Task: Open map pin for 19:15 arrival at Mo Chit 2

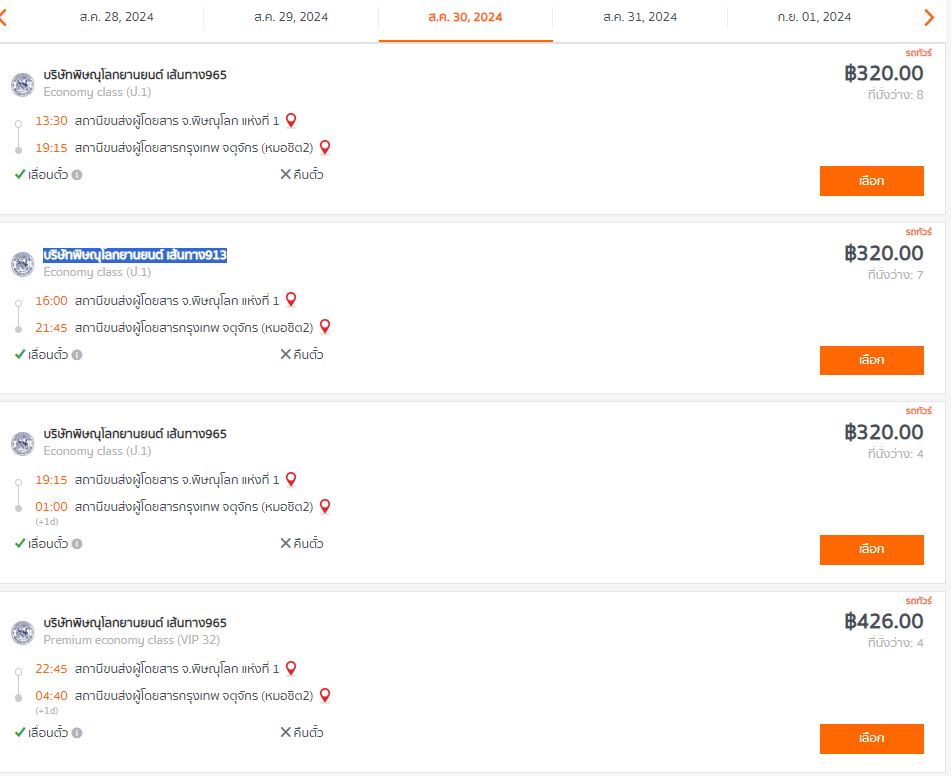Action: [325, 147]
